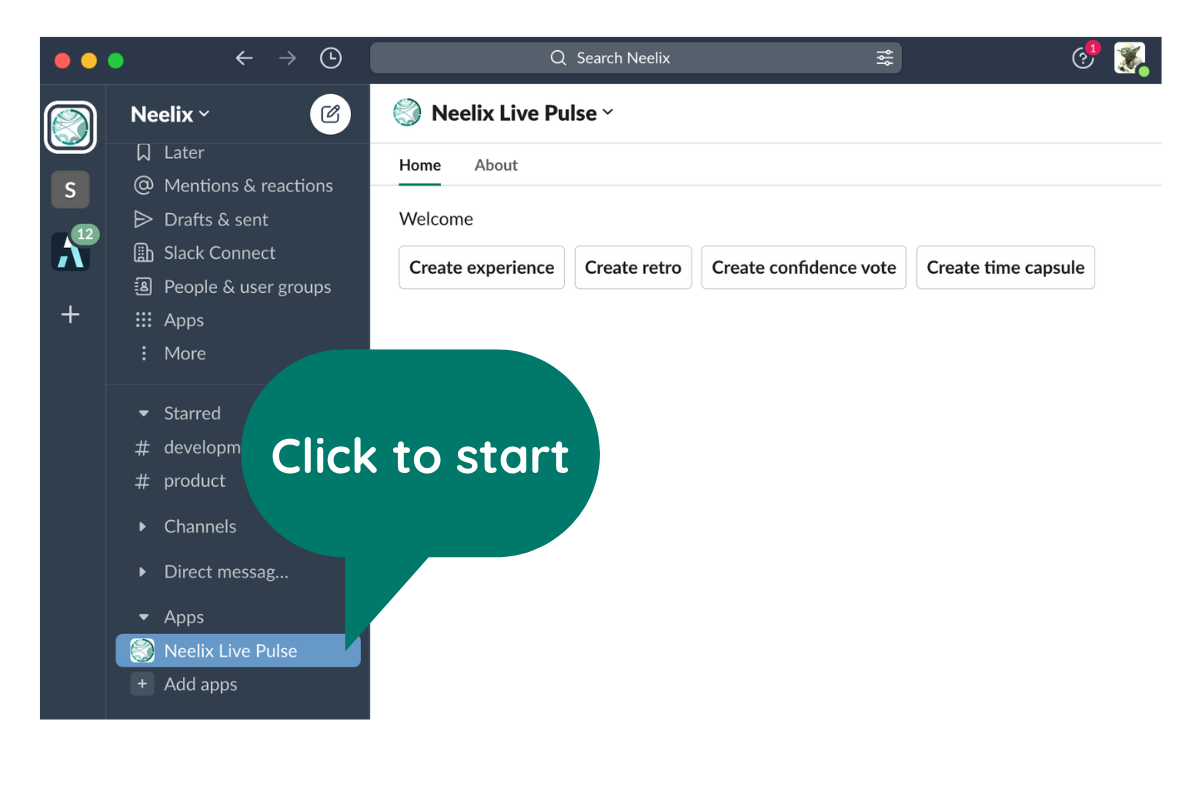
Task: Click the Apps label under Slack Connect
Action: [x=184, y=320]
